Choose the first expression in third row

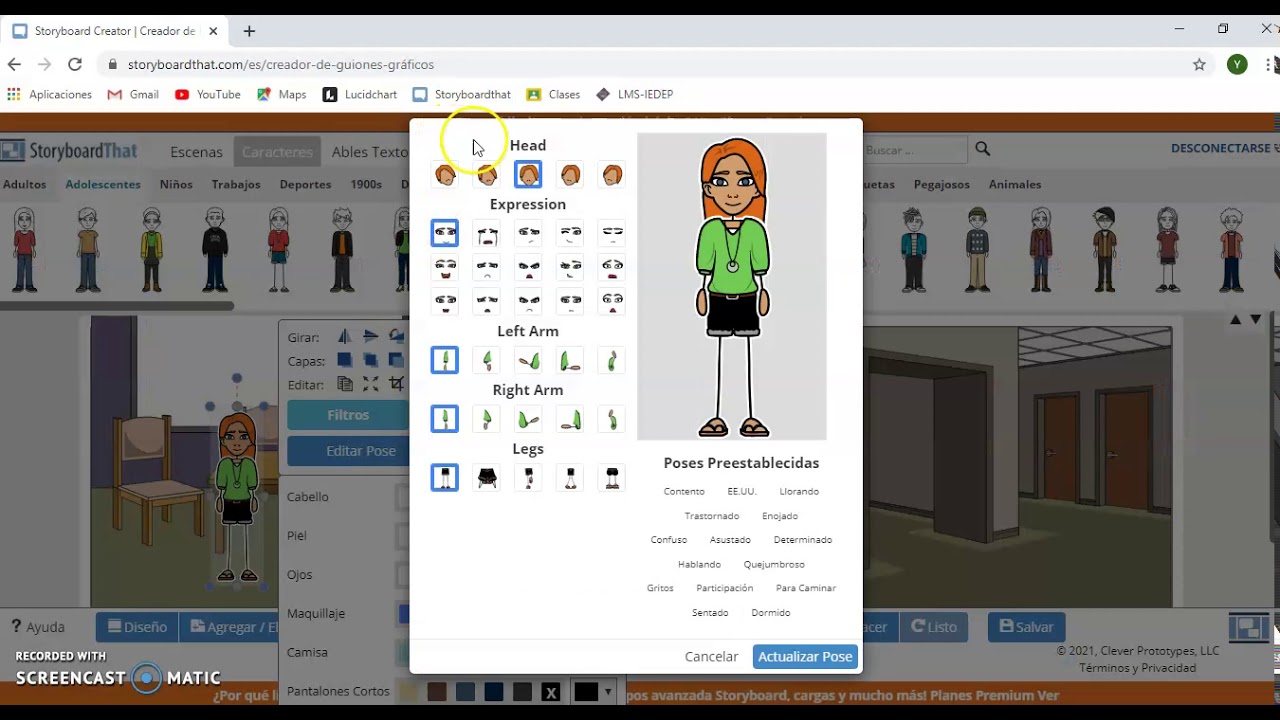point(445,301)
